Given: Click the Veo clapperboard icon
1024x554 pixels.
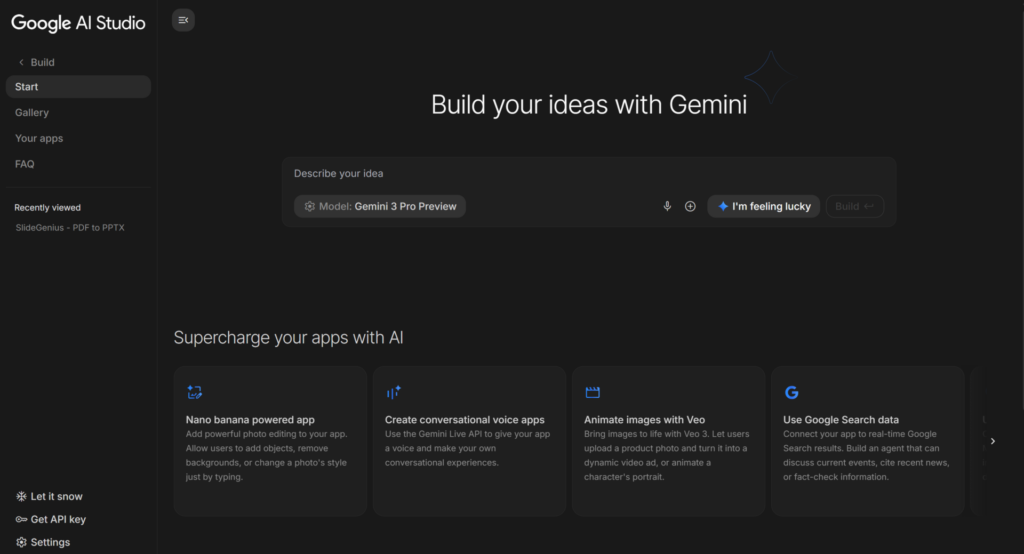Looking at the screenshot, I should coord(592,393).
